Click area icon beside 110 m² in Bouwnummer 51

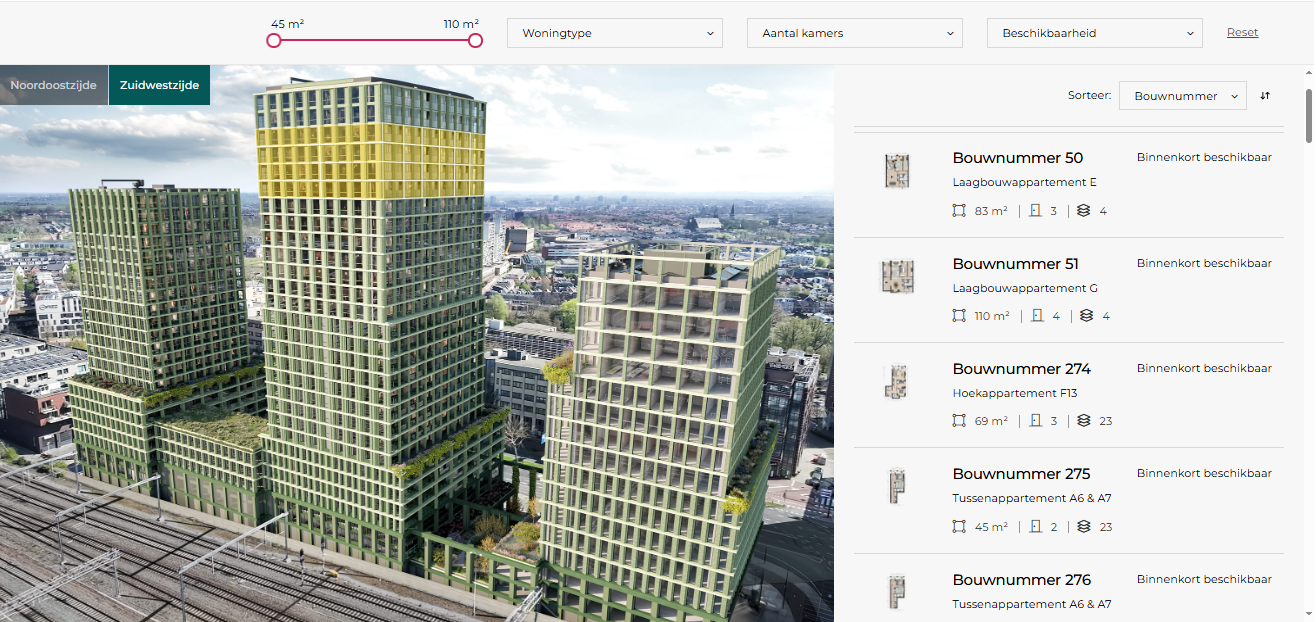(960, 316)
